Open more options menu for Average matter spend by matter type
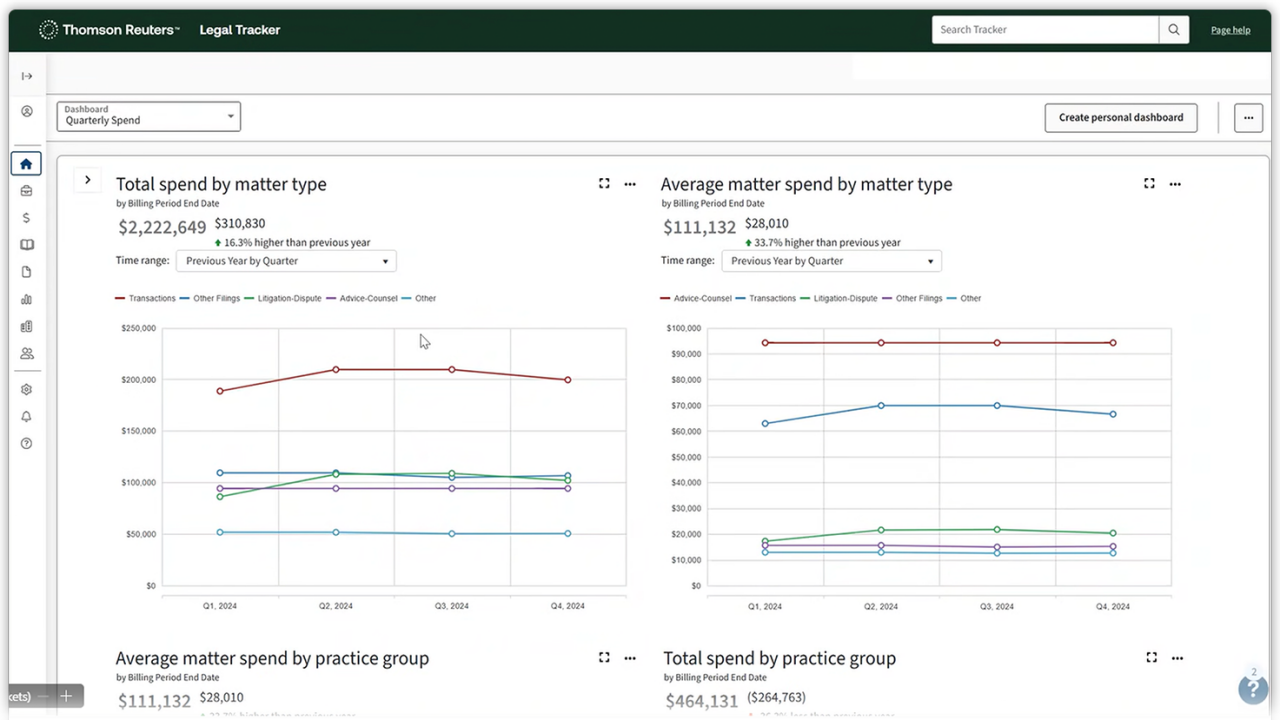This screenshot has height=720, width=1280. pos(1175,184)
